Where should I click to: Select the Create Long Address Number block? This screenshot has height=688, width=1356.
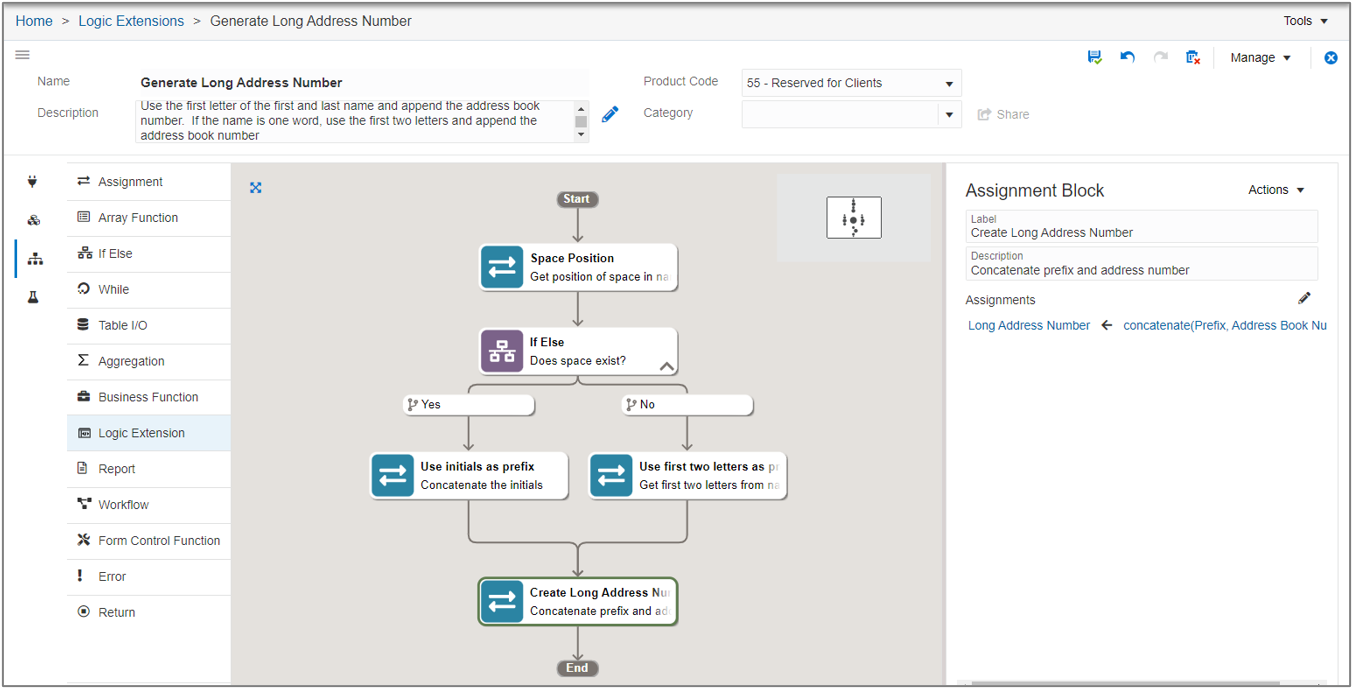[578, 602]
